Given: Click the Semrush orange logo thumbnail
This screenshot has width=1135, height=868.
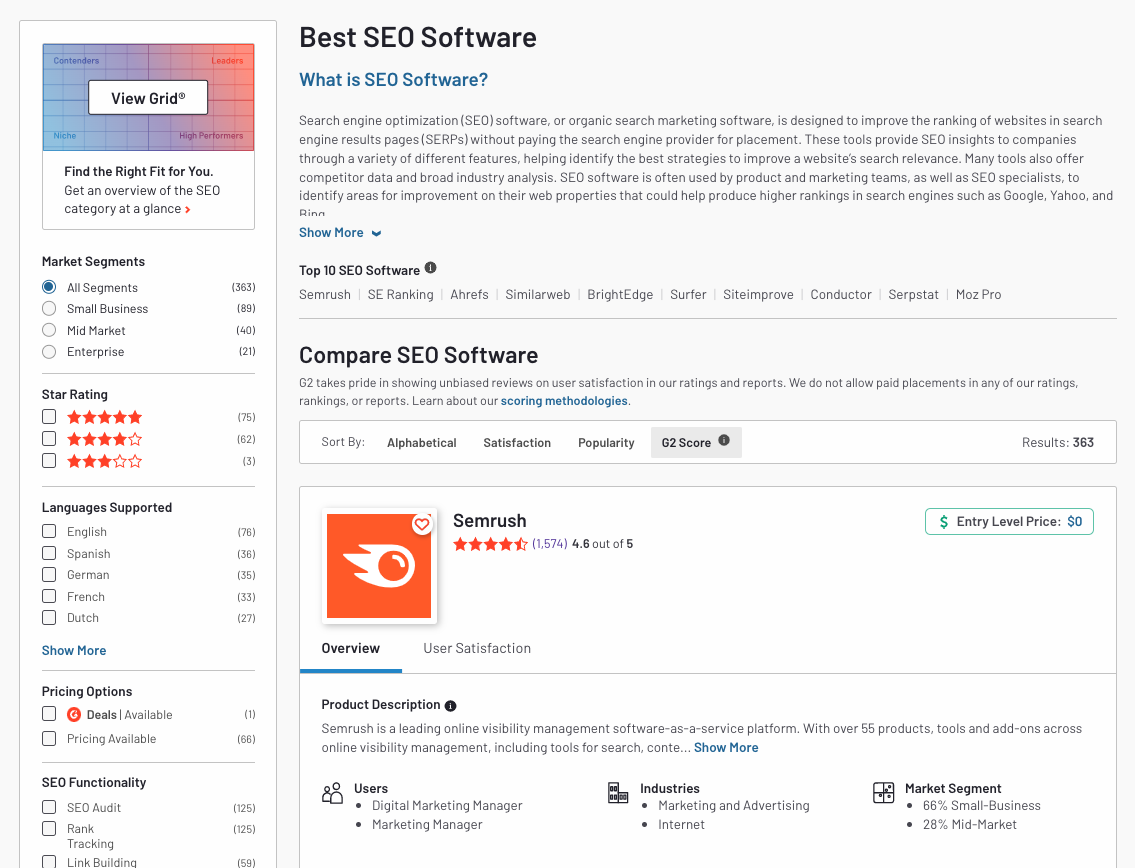Looking at the screenshot, I should tap(379, 567).
